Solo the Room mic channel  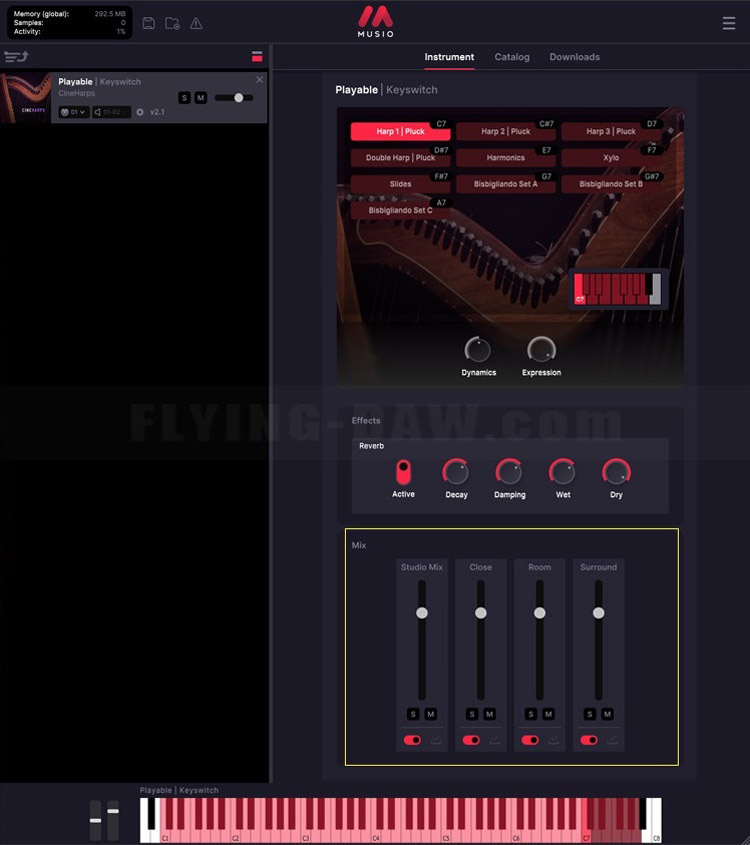pos(531,714)
